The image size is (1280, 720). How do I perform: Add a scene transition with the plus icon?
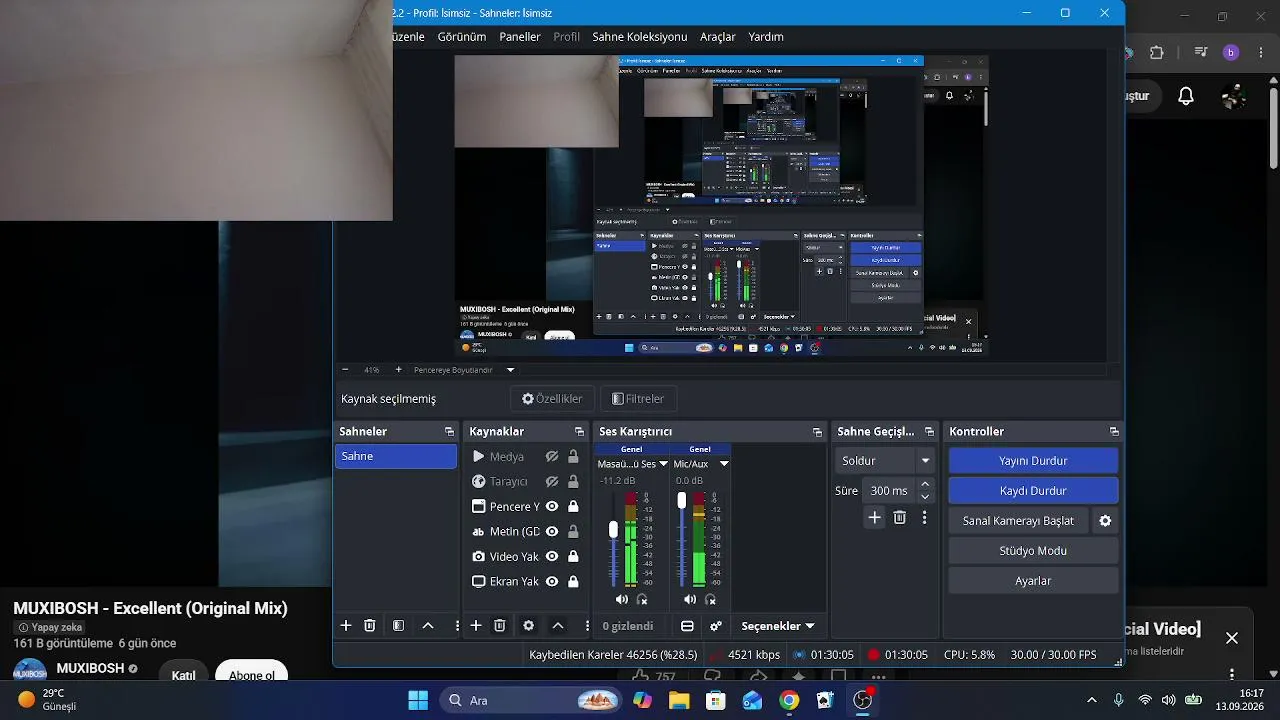click(x=875, y=517)
